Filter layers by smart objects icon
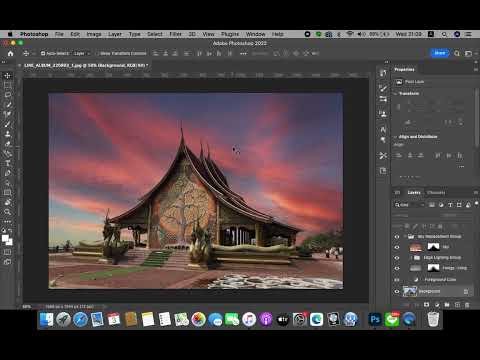Viewport: 480px width, 360px height. pos(468,205)
